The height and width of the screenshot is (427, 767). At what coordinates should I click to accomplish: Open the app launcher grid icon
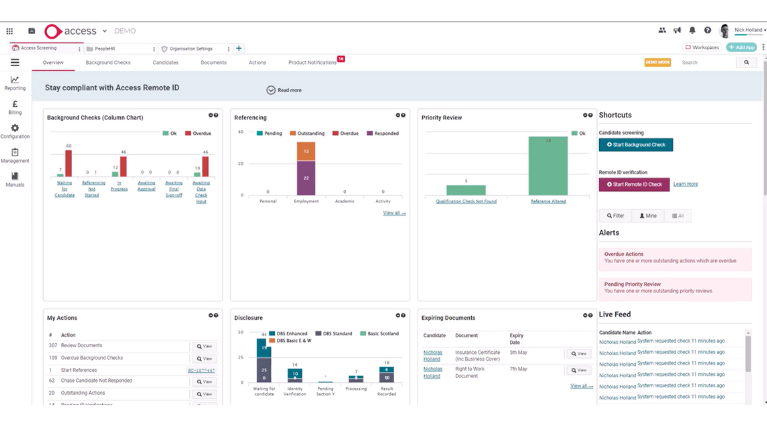point(10,31)
